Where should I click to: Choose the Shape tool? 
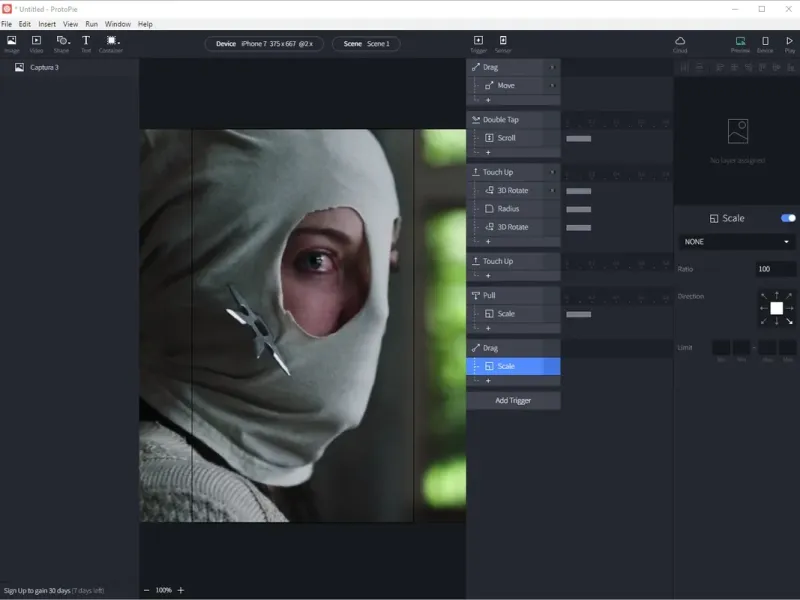tap(61, 43)
